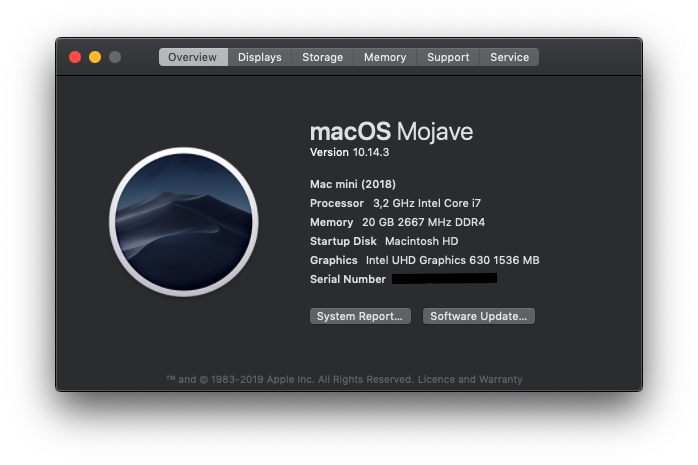Switch to the Memory tab

pos(385,57)
